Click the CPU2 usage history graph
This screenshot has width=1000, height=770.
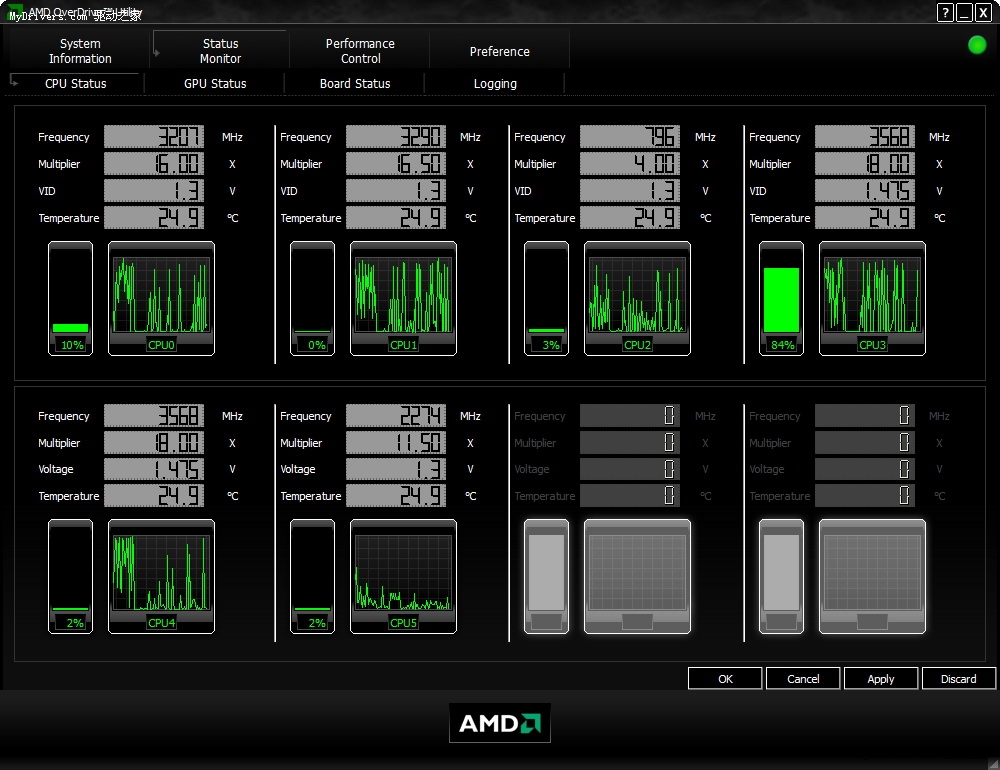[x=637, y=298]
